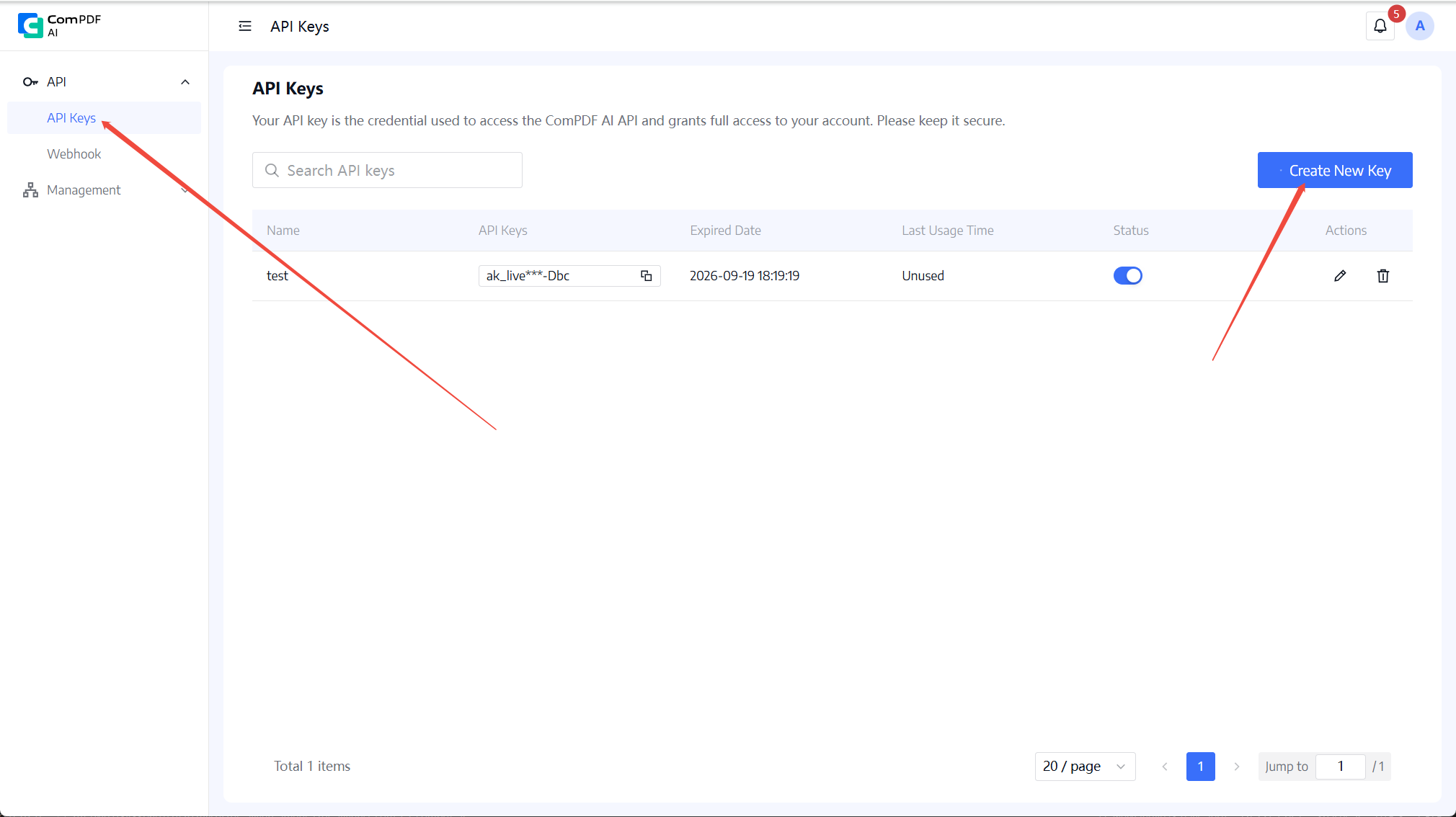The height and width of the screenshot is (817, 1456).
Task: Open the Webhook sidebar item
Action: 104,154
